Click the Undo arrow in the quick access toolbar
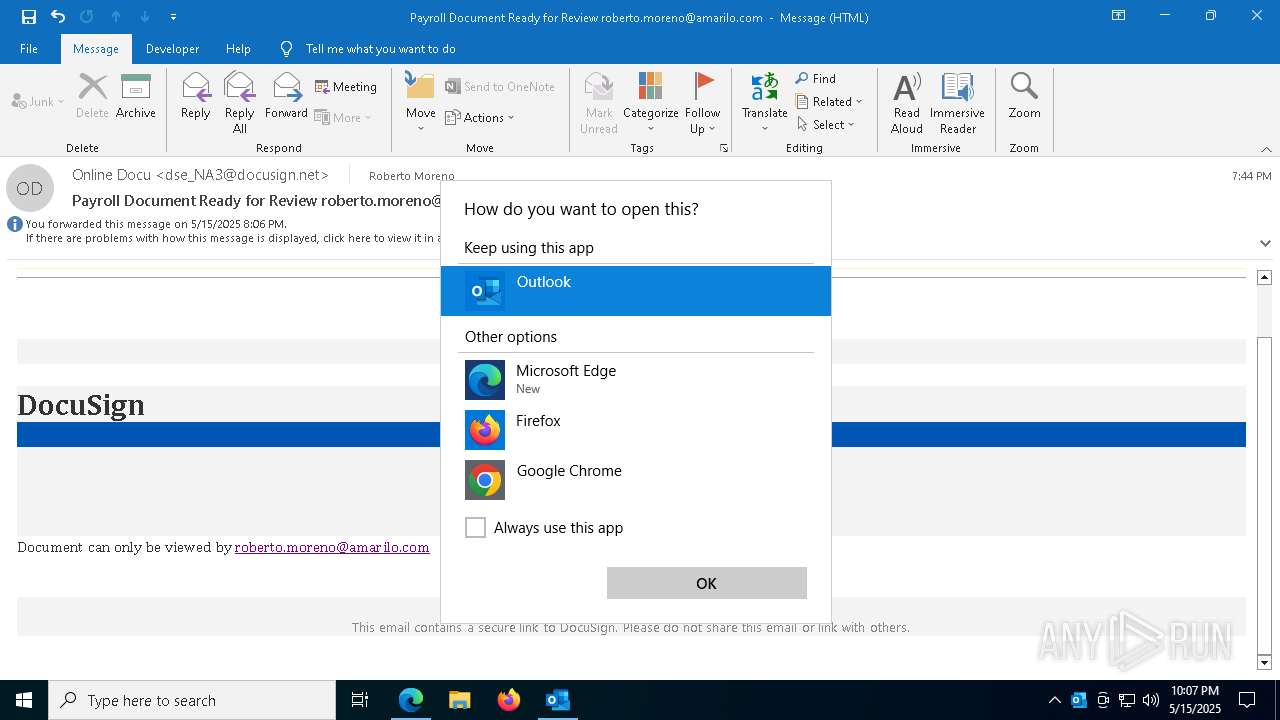 pos(58,17)
